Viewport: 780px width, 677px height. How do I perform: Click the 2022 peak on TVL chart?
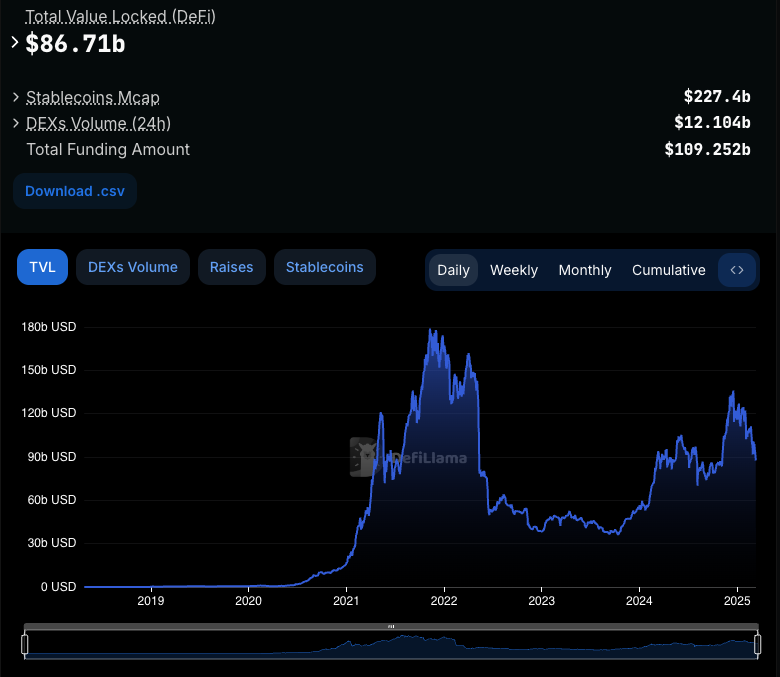point(431,330)
